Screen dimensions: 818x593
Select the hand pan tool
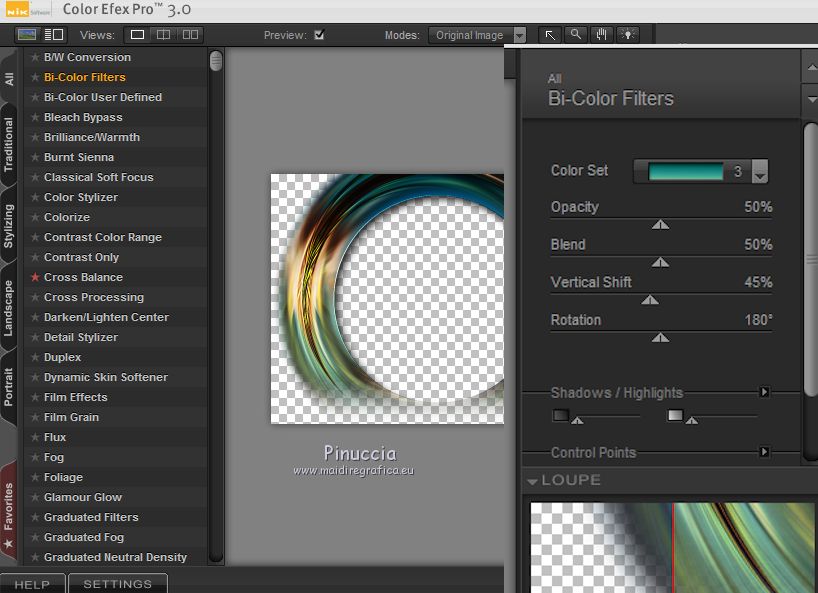[602, 35]
